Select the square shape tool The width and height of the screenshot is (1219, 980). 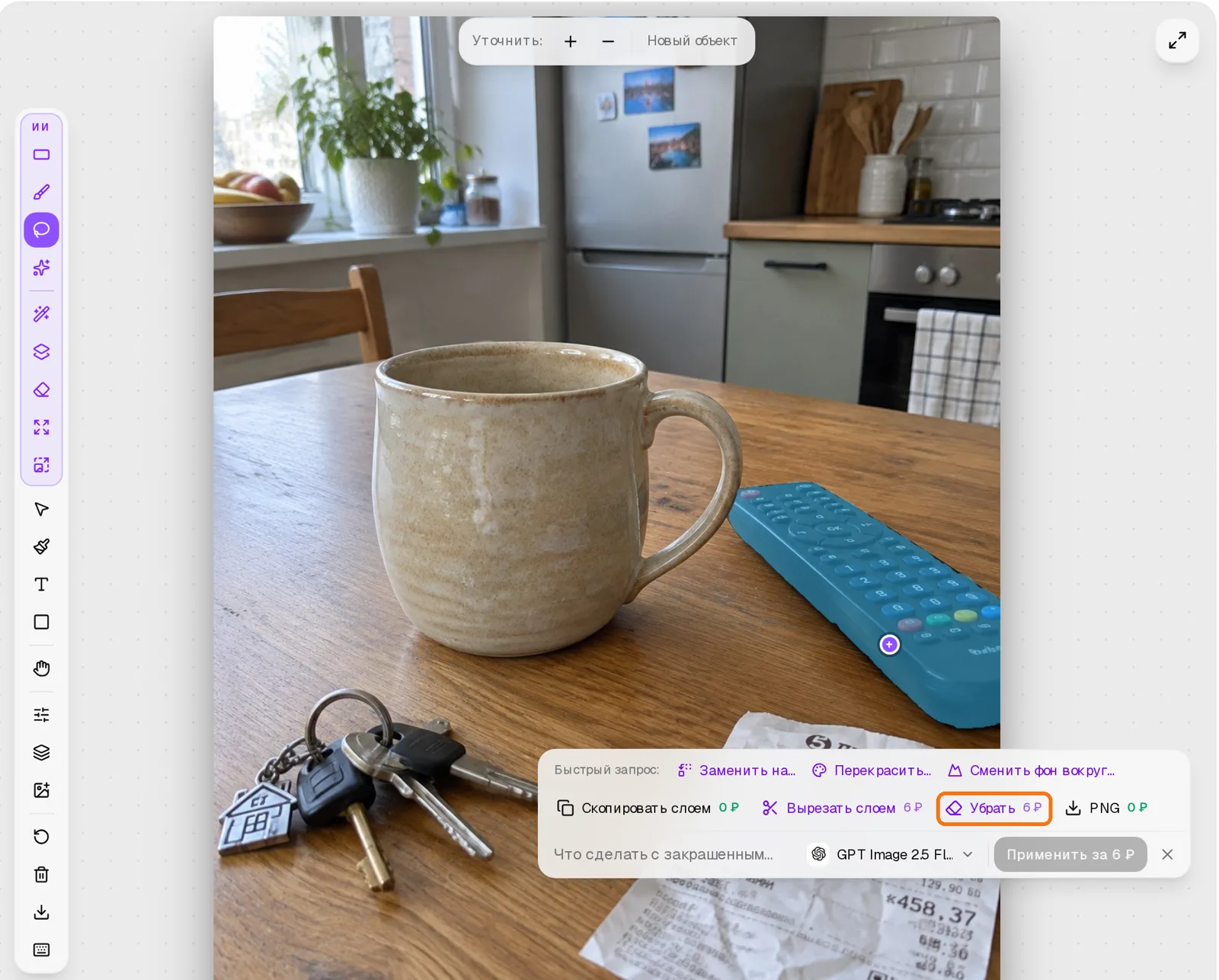pos(41,622)
